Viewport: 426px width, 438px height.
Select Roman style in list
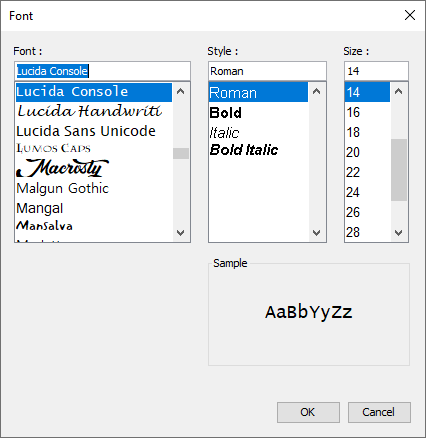(x=258, y=93)
